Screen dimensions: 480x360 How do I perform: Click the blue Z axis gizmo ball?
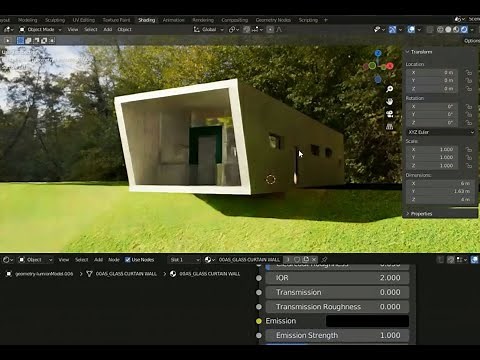(x=378, y=53)
